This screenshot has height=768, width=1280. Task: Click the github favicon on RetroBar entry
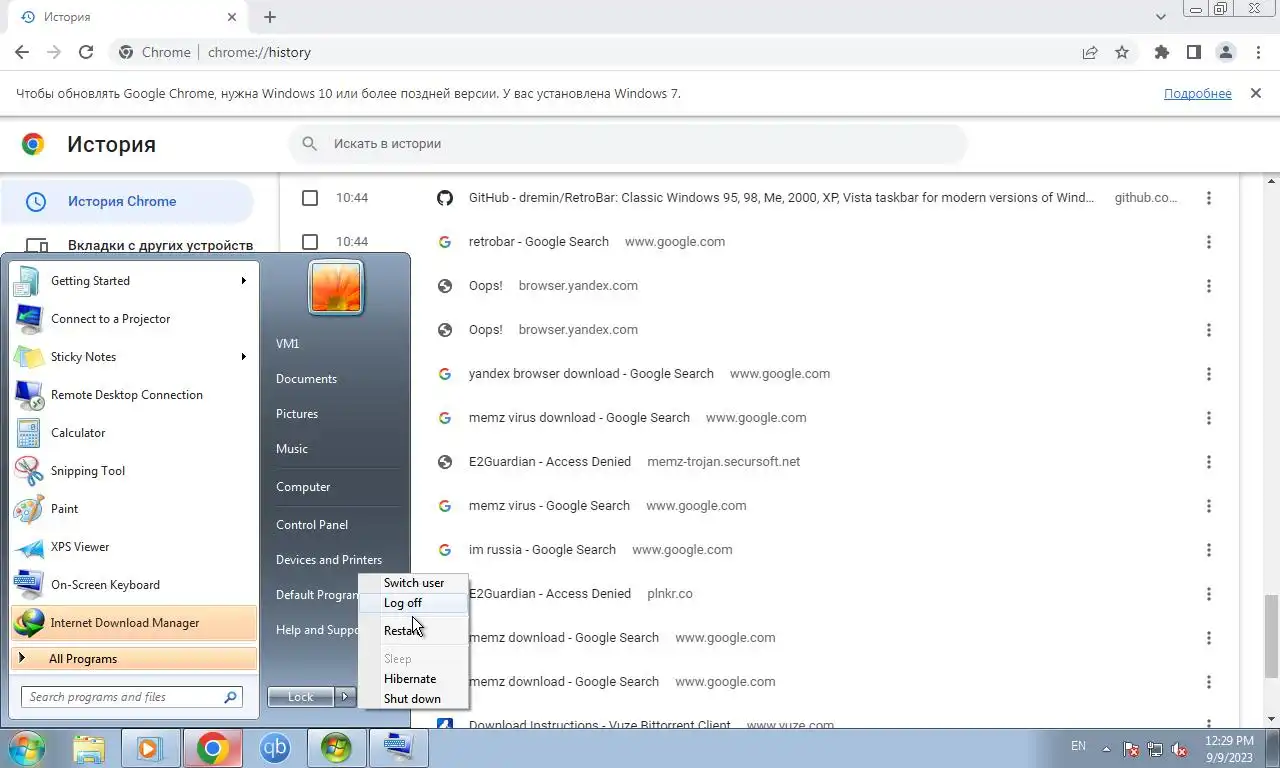point(445,198)
